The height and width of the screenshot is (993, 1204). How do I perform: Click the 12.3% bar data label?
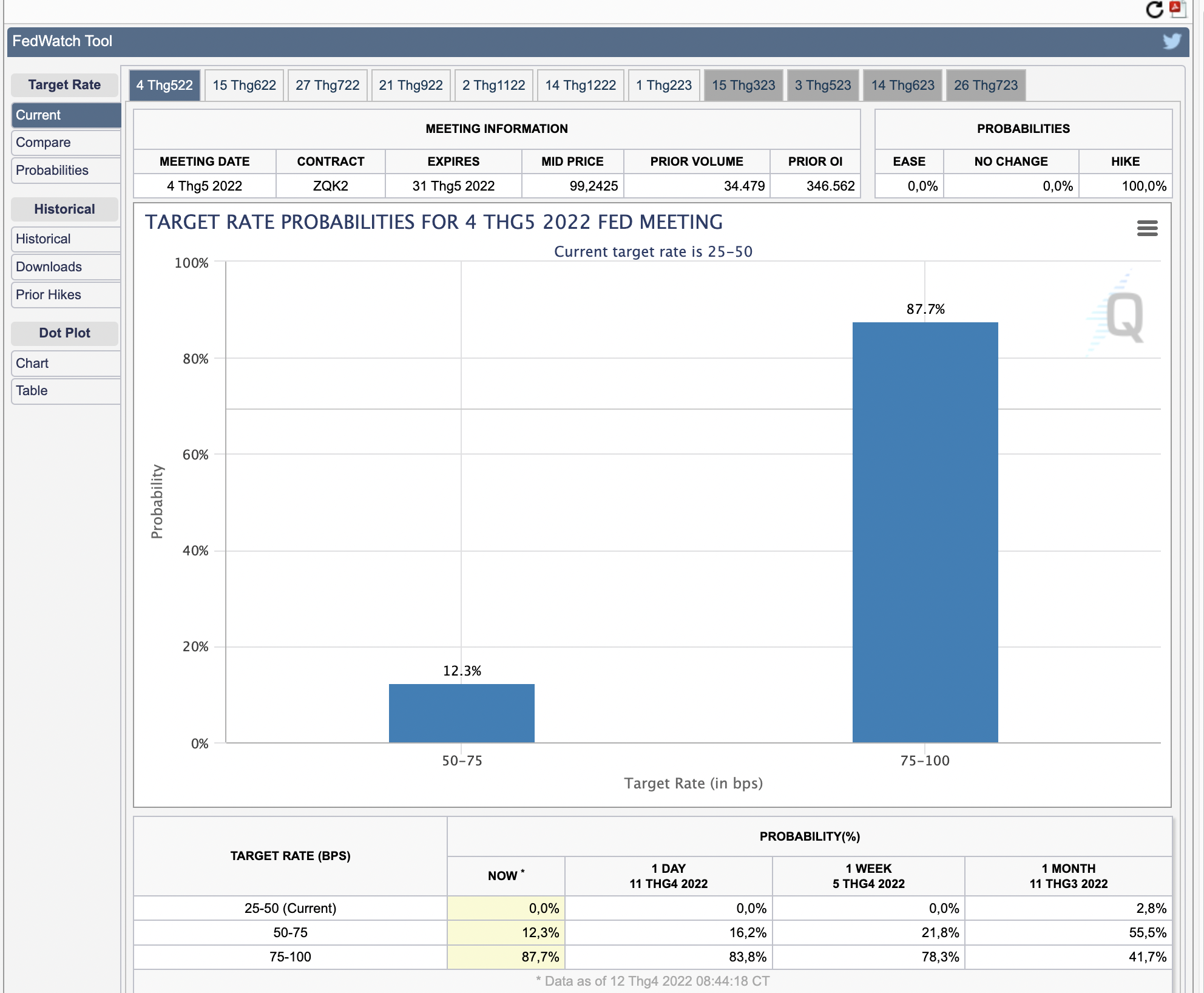click(462, 671)
